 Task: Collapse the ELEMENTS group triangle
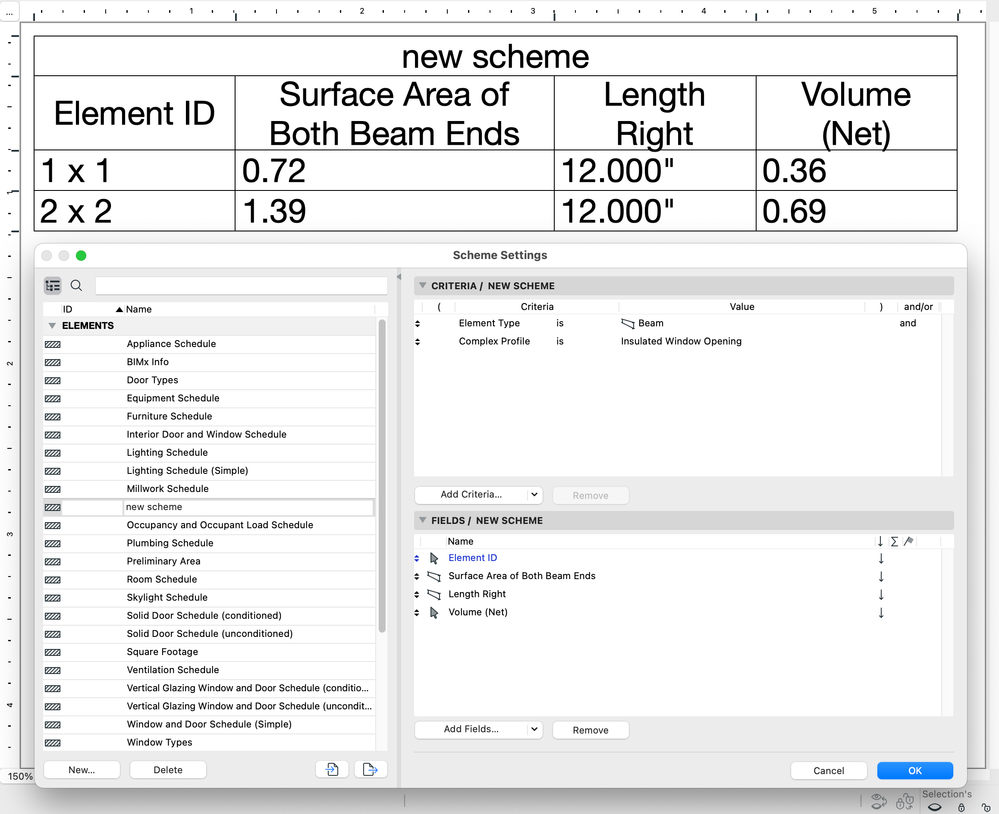52,326
